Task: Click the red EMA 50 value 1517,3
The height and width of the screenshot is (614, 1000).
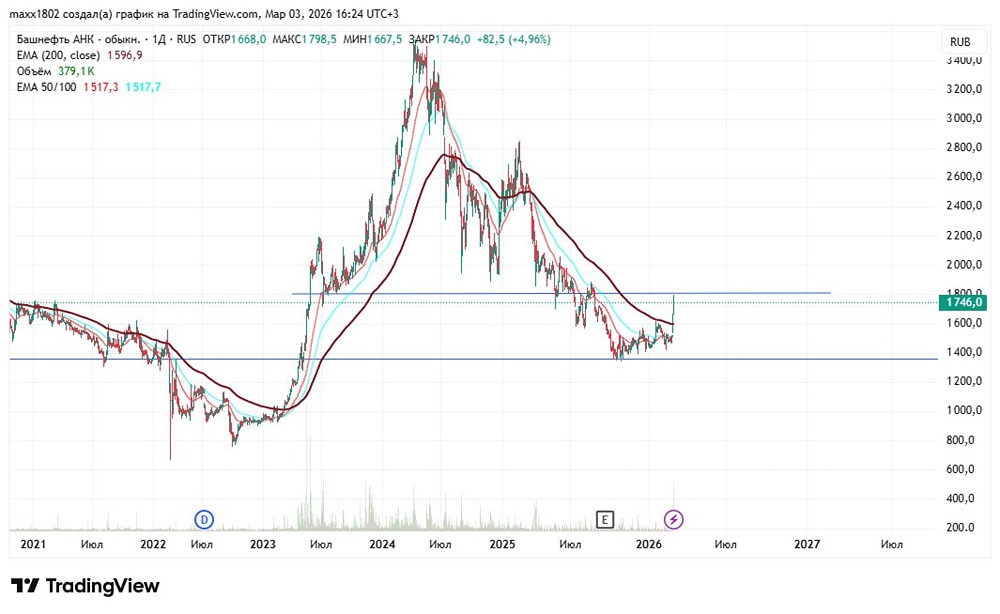Action: point(101,87)
